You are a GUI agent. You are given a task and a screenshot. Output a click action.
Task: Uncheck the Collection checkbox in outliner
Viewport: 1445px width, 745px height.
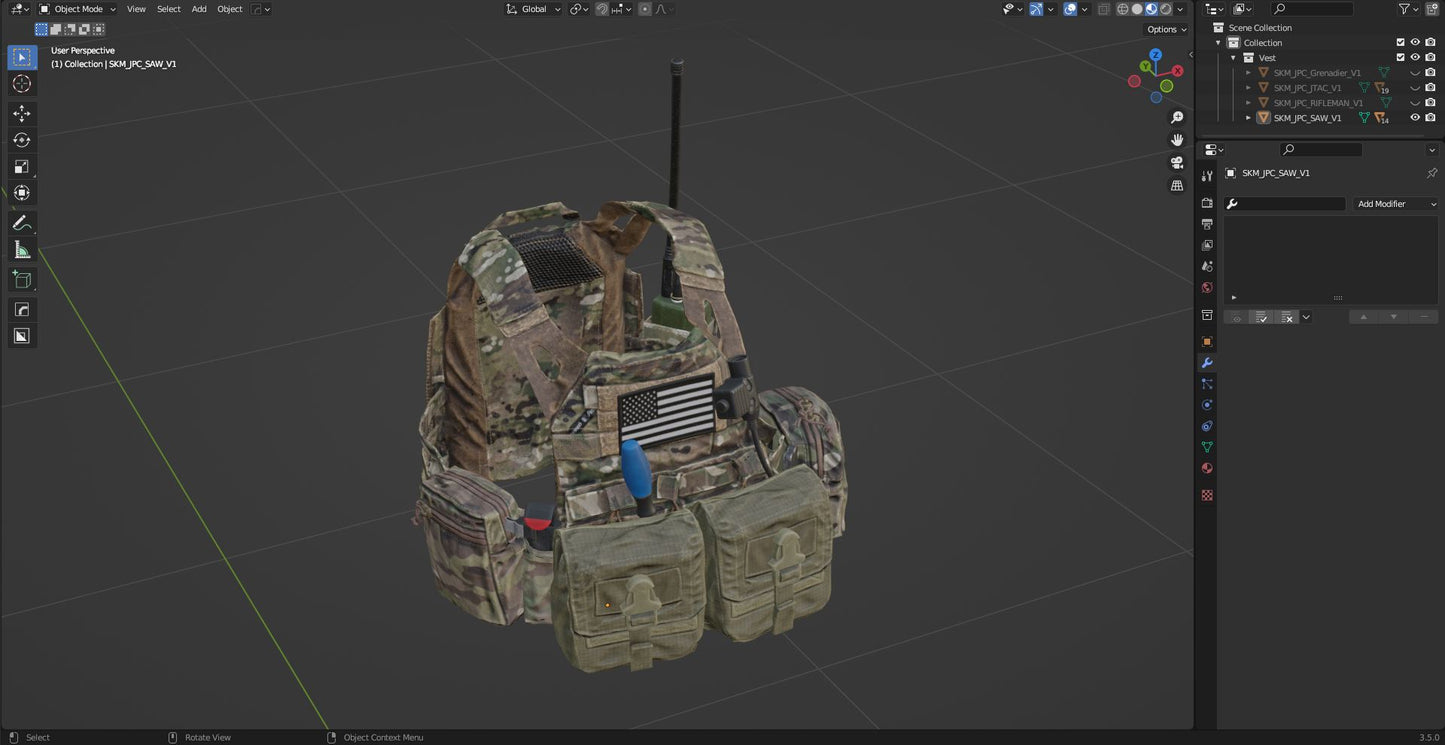[1400, 42]
